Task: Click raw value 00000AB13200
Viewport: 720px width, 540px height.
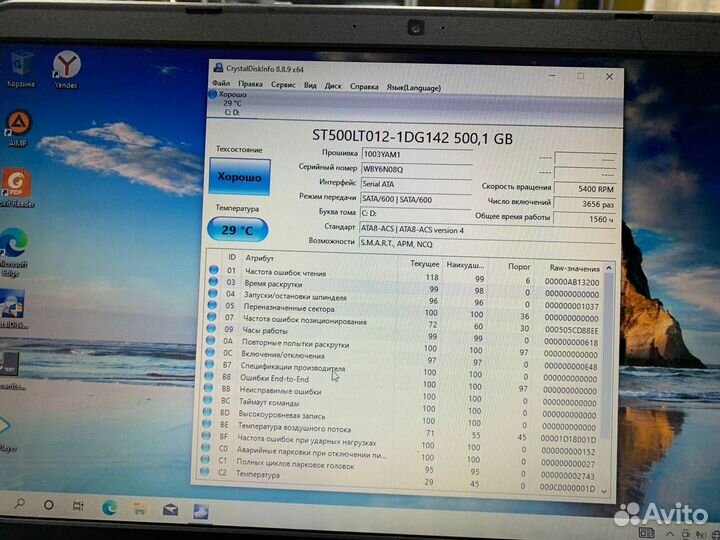Action: [x=572, y=282]
